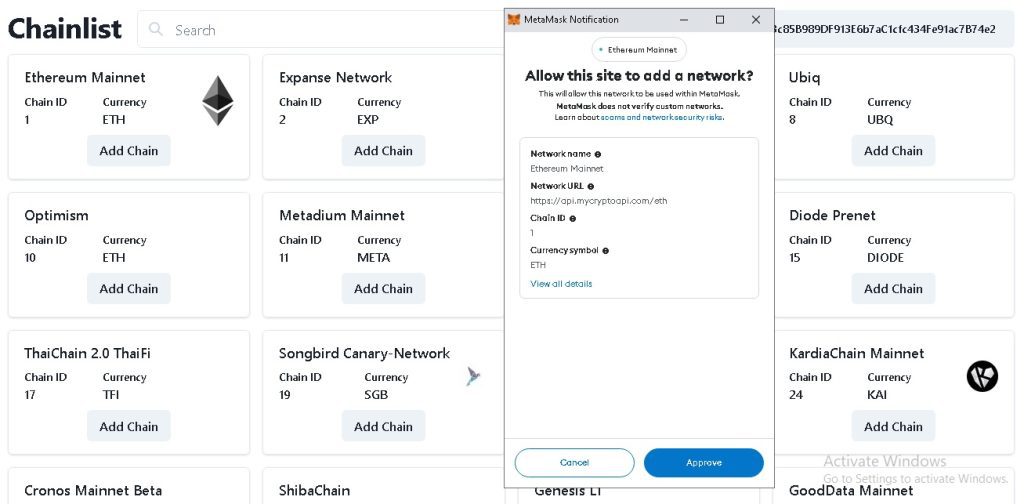Add Chain for KardiaChain Mainnet
This screenshot has height=504, width=1024.
pyautogui.click(x=893, y=426)
